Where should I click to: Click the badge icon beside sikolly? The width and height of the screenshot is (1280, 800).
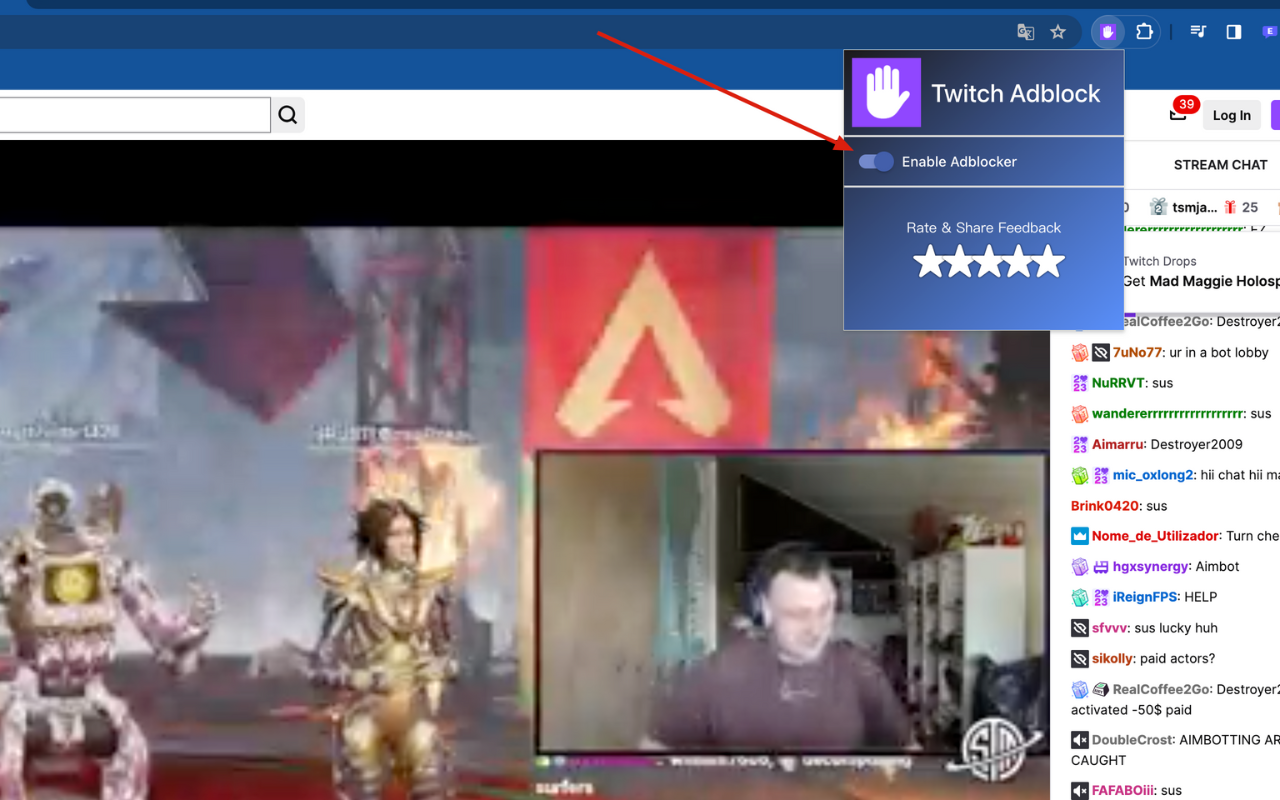pyautogui.click(x=1079, y=659)
